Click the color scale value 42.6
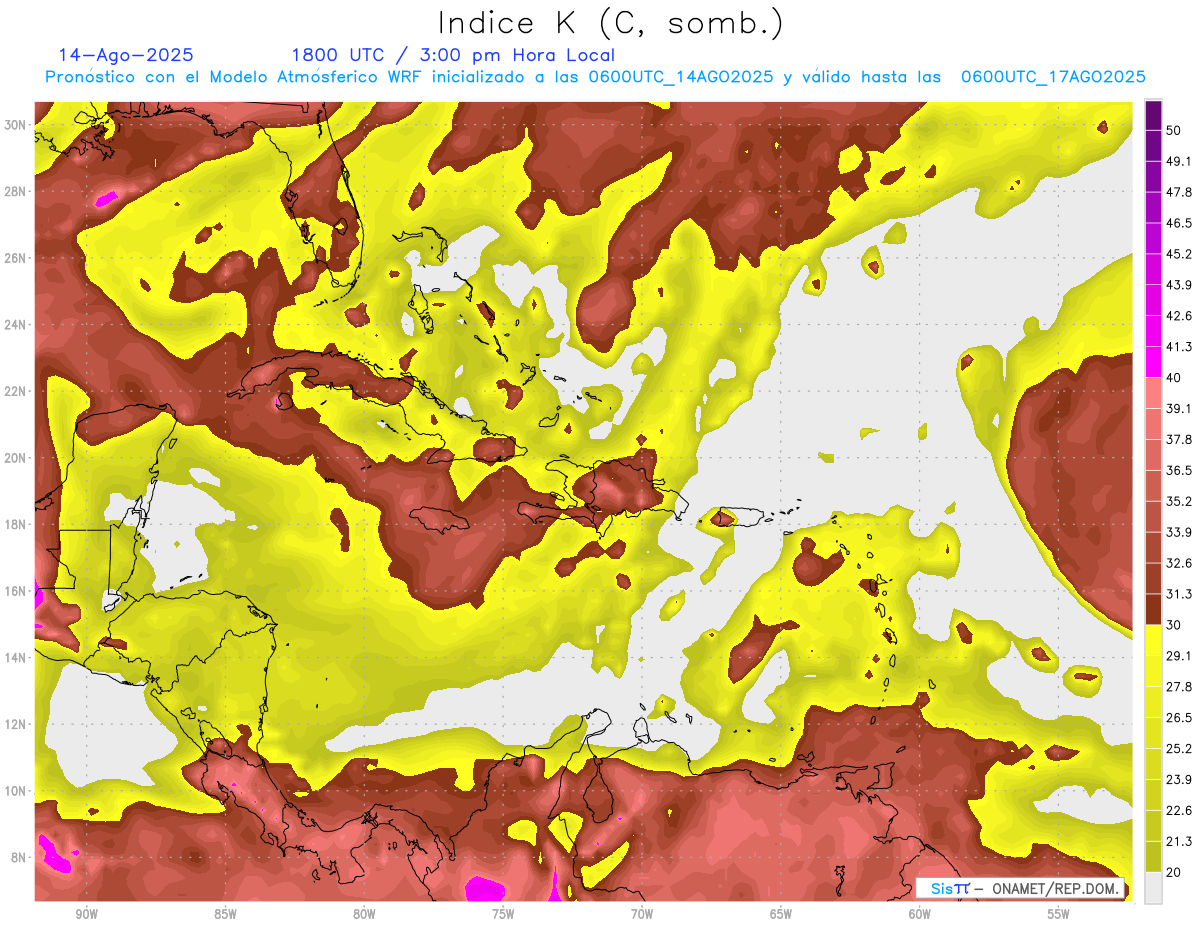 coord(1179,316)
